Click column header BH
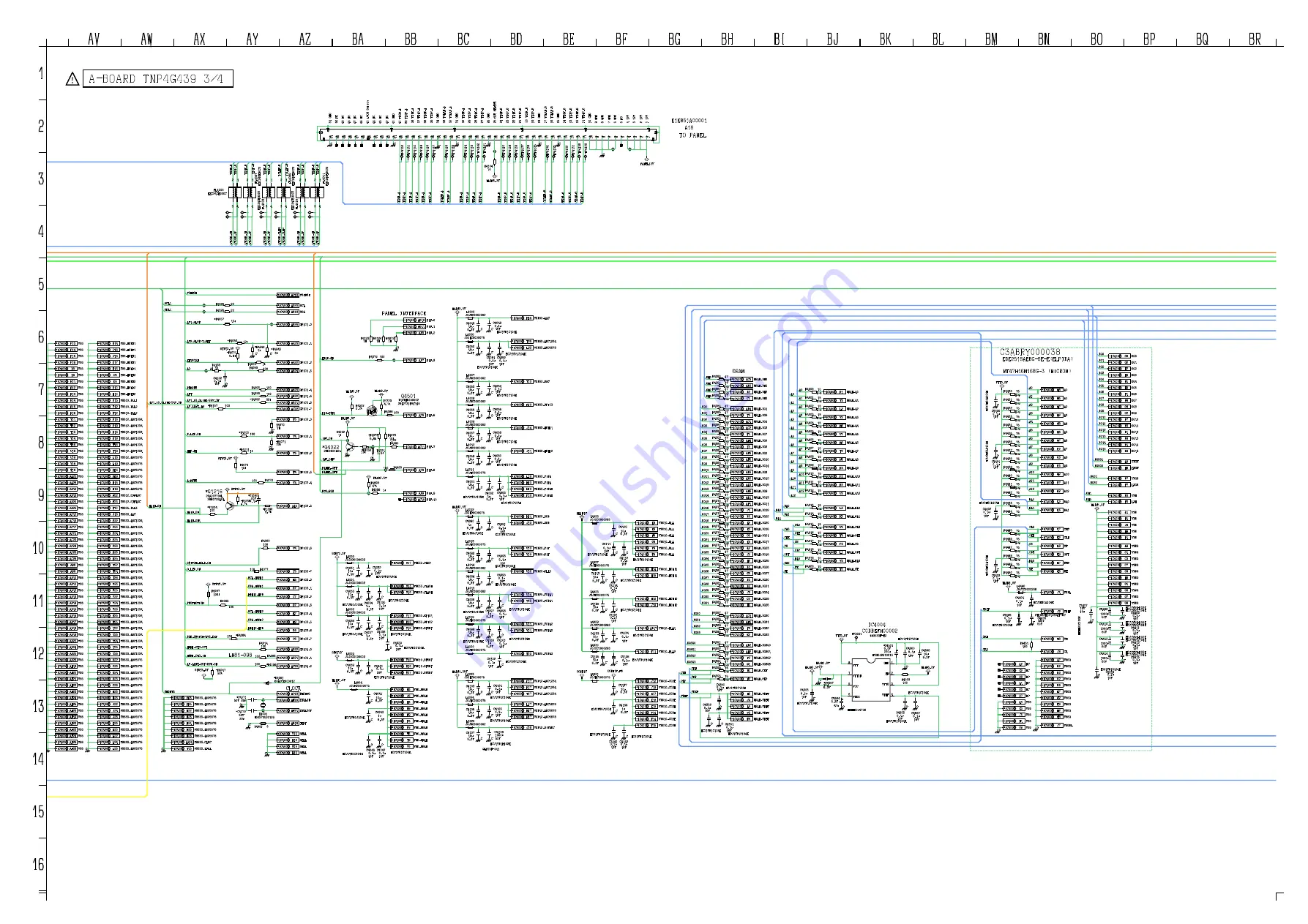1308x924 pixels. [x=727, y=40]
